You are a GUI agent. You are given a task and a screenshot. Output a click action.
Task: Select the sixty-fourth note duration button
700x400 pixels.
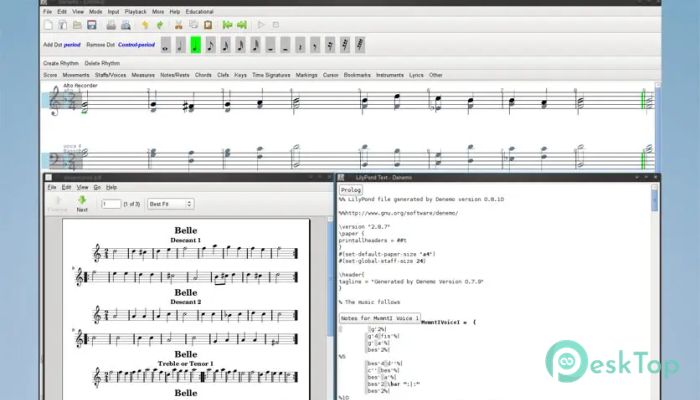[x=255, y=45]
